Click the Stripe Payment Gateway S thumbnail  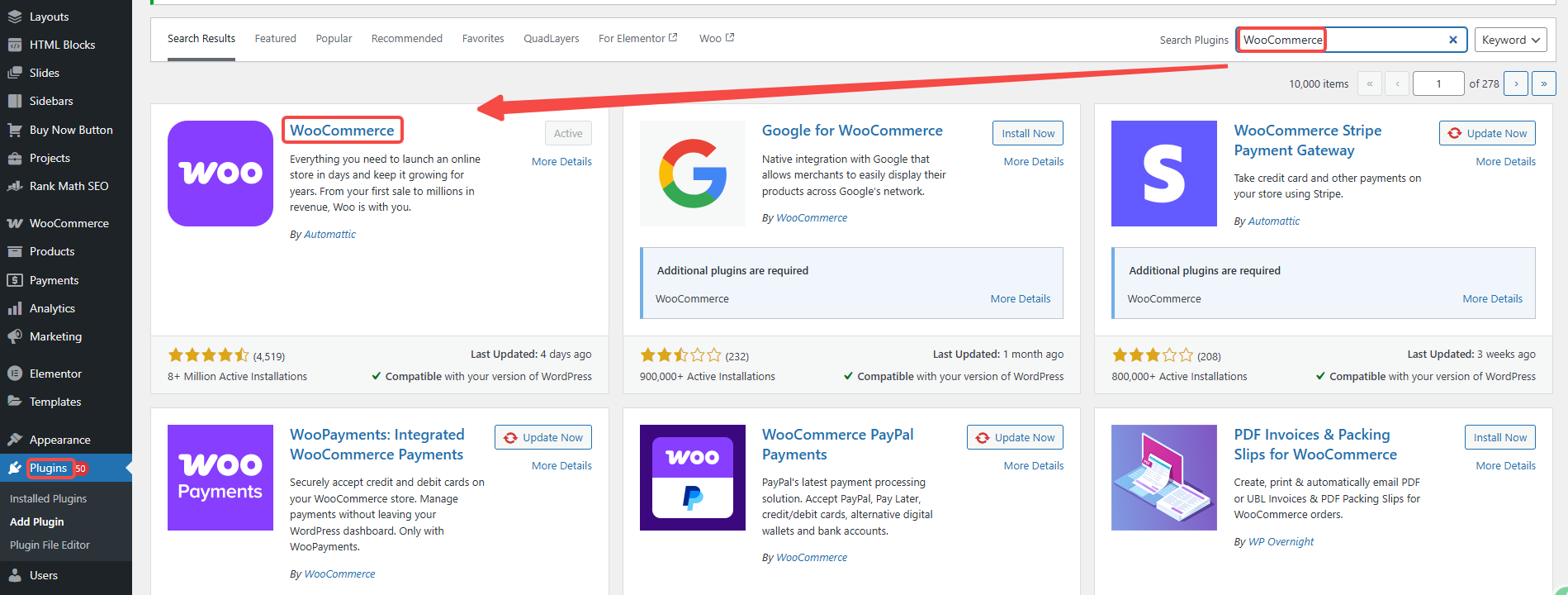(x=1164, y=174)
